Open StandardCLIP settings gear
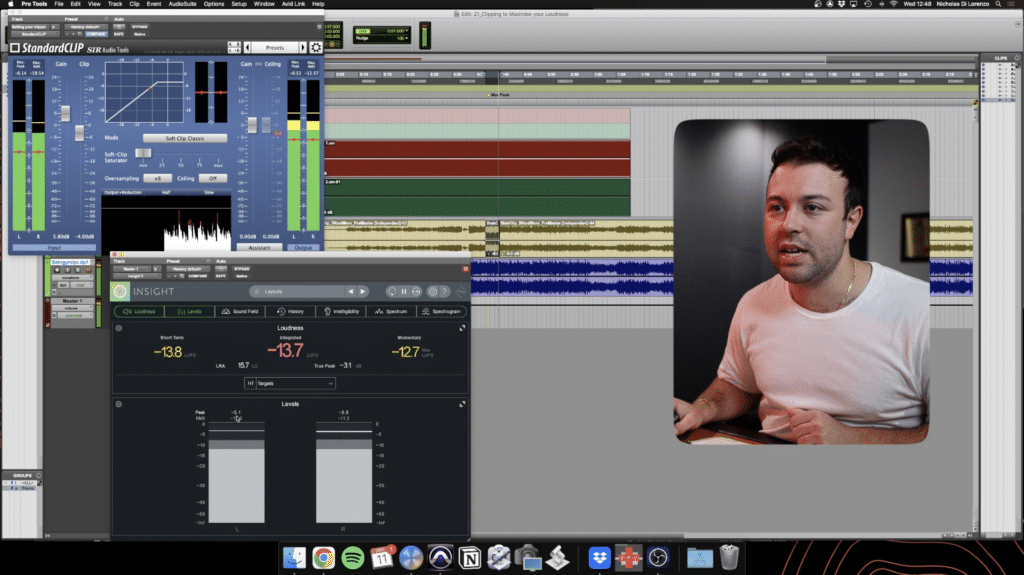 point(316,48)
